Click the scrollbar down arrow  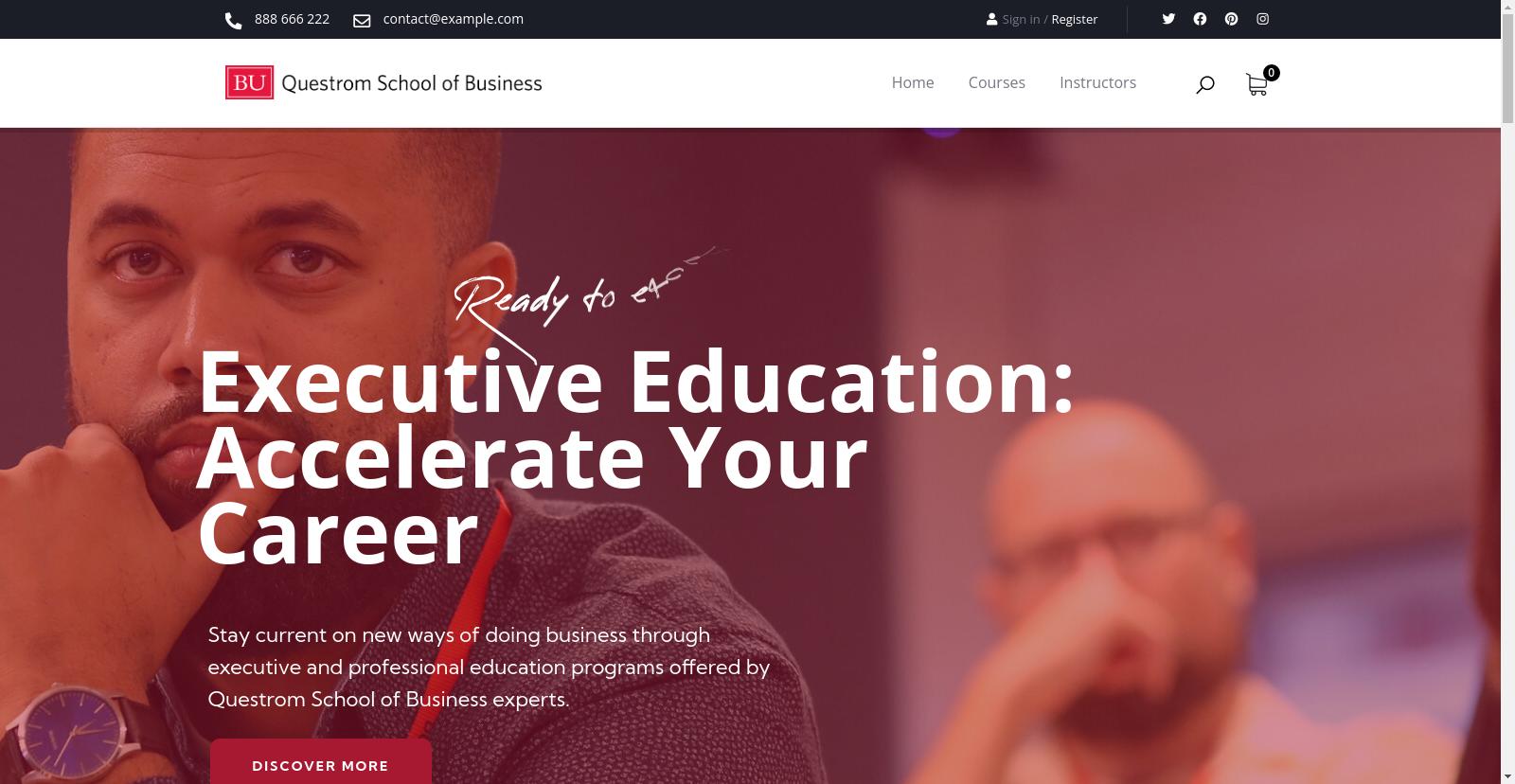click(1507, 775)
